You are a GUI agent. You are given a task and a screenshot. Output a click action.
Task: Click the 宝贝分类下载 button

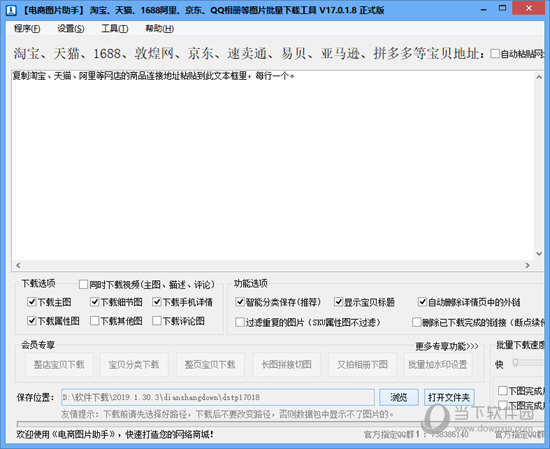(x=134, y=365)
